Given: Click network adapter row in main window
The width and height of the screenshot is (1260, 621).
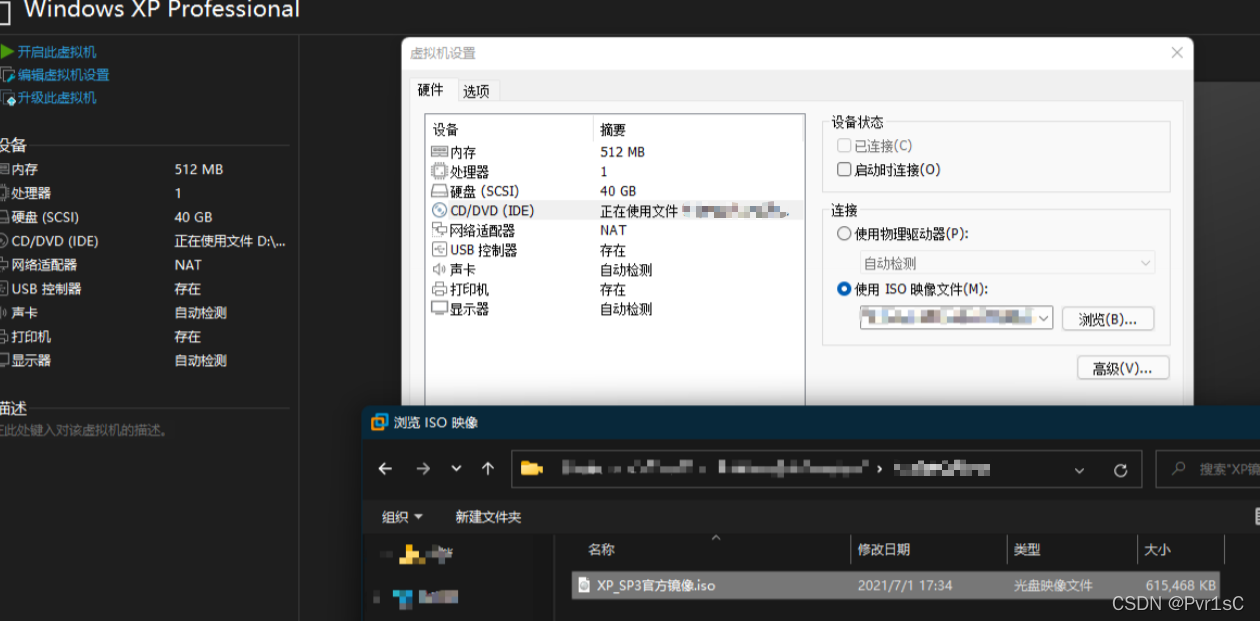Looking at the screenshot, I should click(x=145, y=265).
